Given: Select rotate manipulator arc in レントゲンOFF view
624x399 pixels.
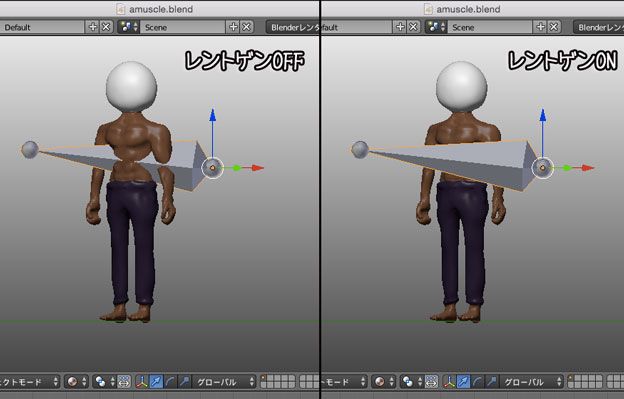Looking at the screenshot, I should (x=170, y=382).
